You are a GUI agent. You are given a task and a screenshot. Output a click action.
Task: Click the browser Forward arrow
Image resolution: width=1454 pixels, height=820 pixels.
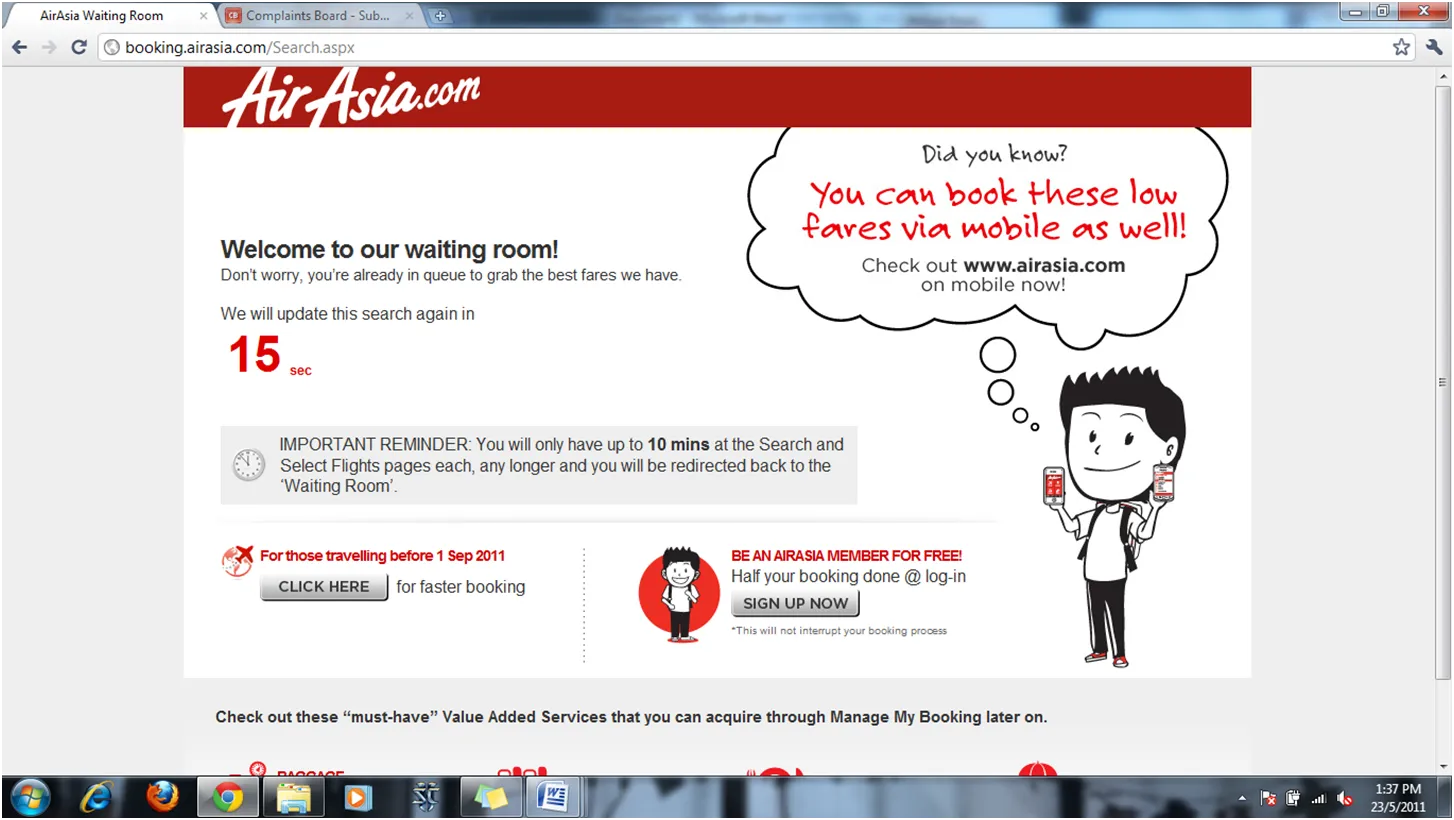(49, 47)
